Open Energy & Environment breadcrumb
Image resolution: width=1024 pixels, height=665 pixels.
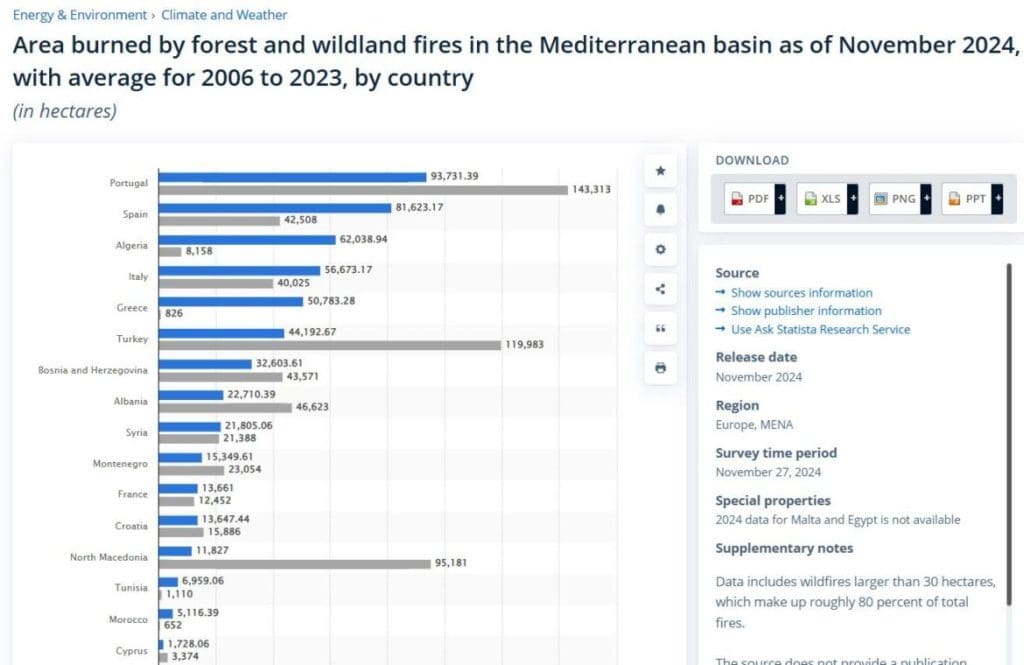79,15
